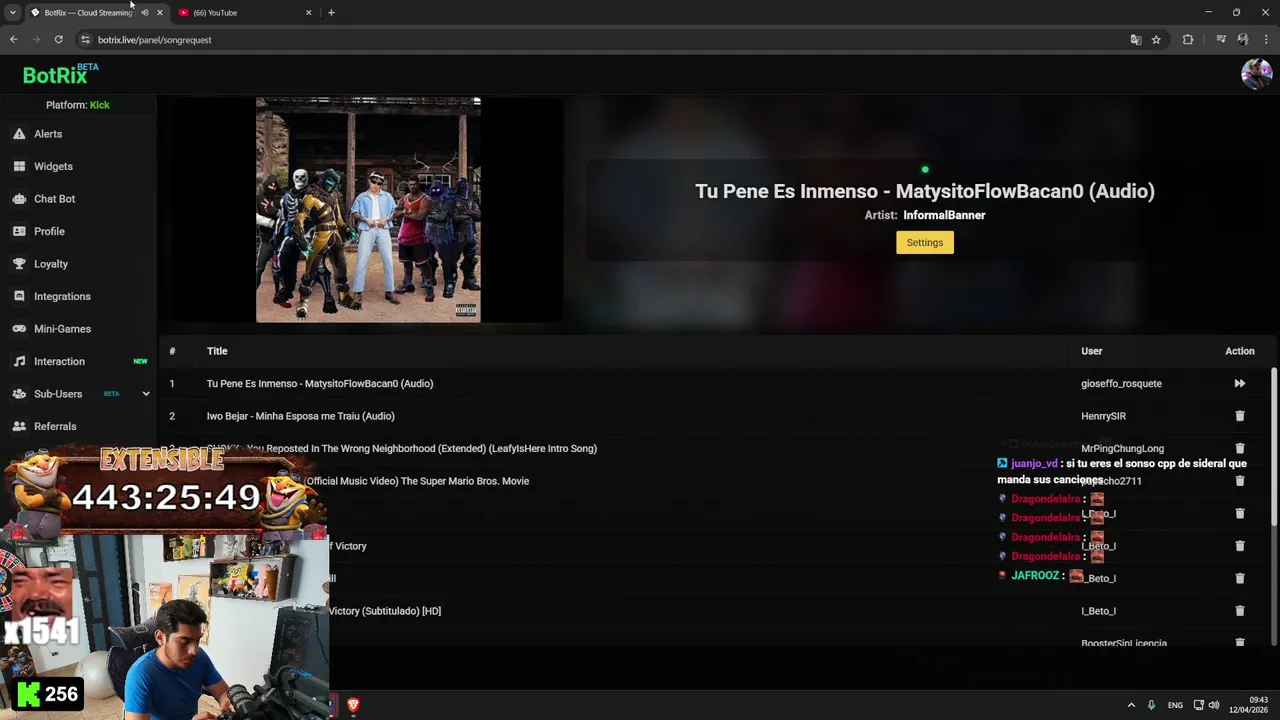The height and width of the screenshot is (720, 1280).
Task: Reload the BotRix page
Action: pyautogui.click(x=59, y=40)
